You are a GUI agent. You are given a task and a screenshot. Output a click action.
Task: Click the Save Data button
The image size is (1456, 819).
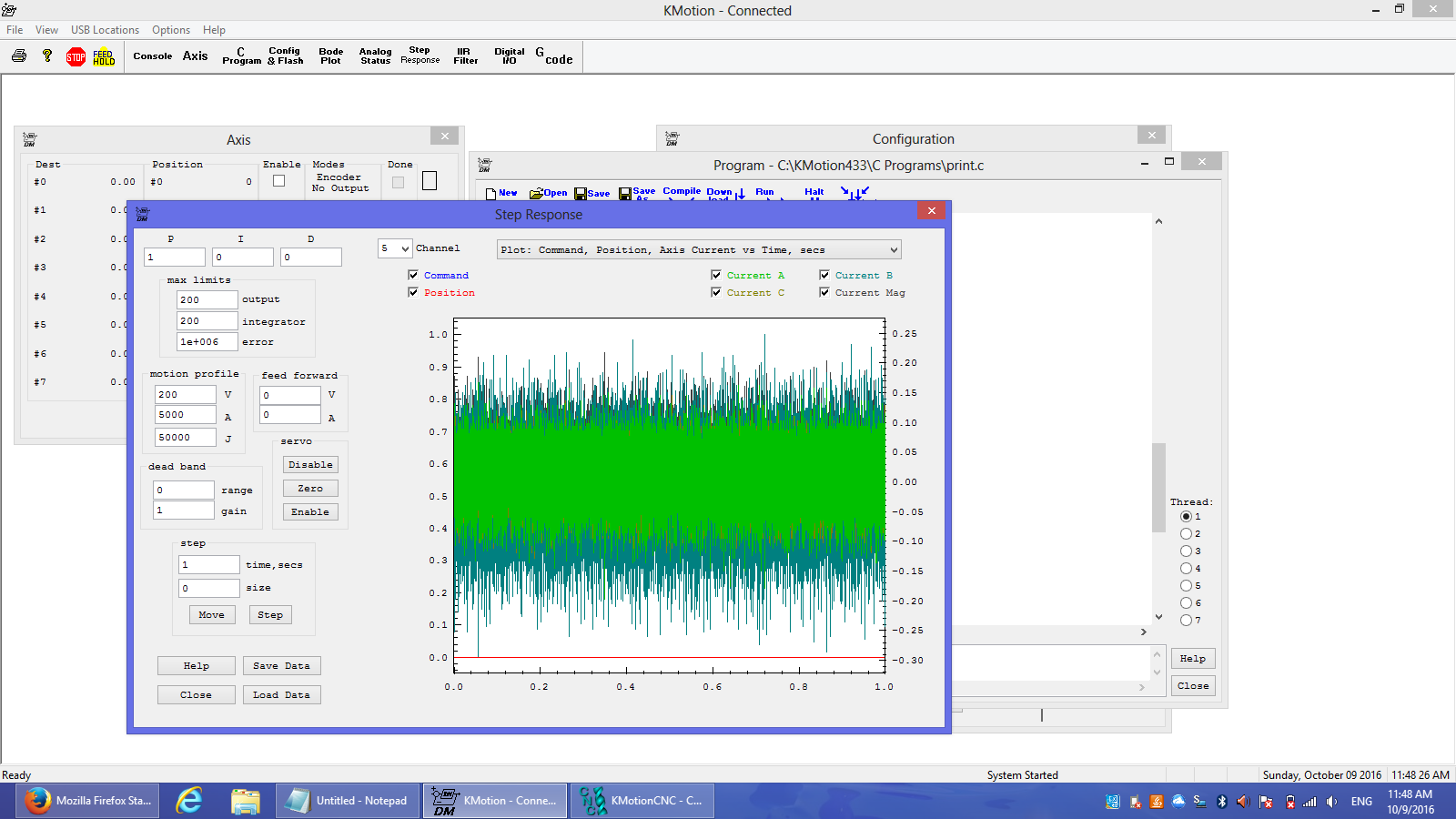(x=281, y=666)
